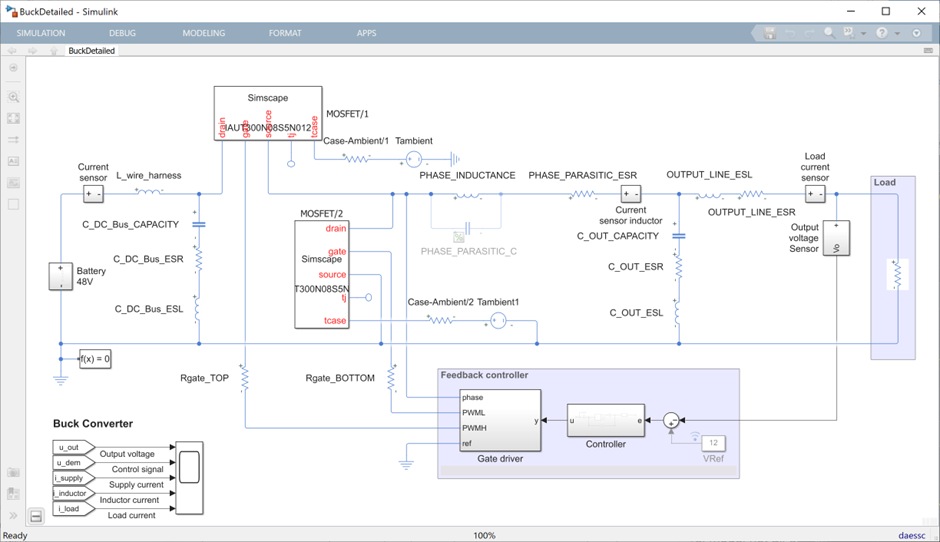Click the screenshot camera icon at bottom left
Viewport: 940px width, 542px height.
pos(14,472)
